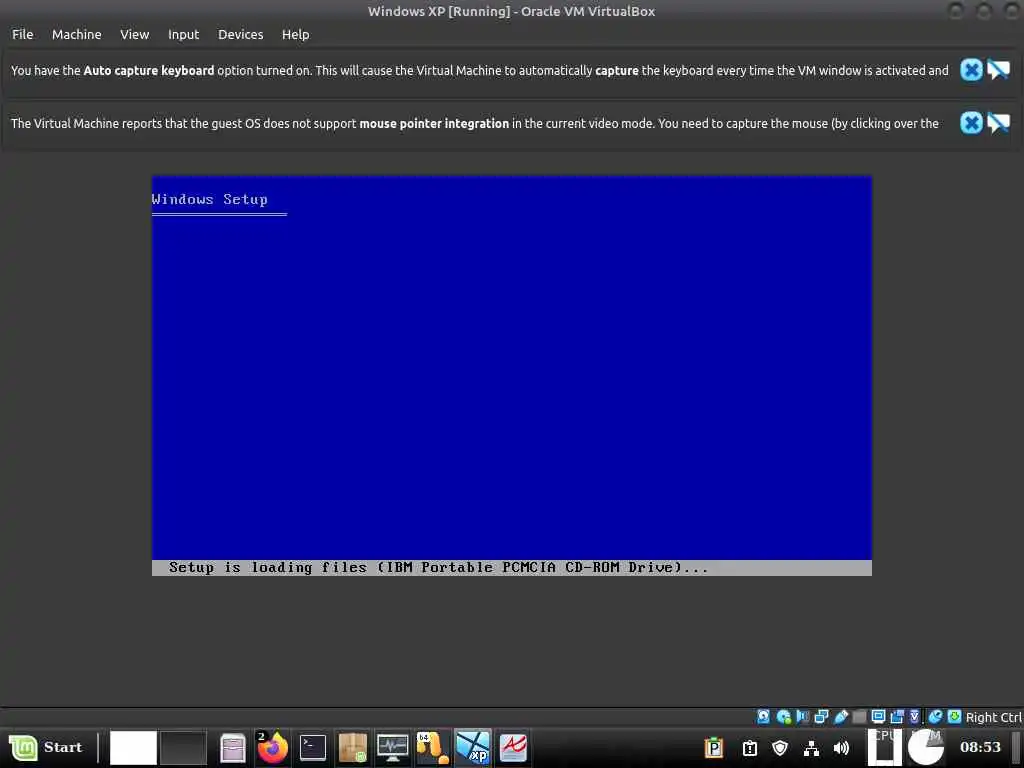1024x768 pixels.
Task: Click the mouse integration indicator
Action: (936, 717)
